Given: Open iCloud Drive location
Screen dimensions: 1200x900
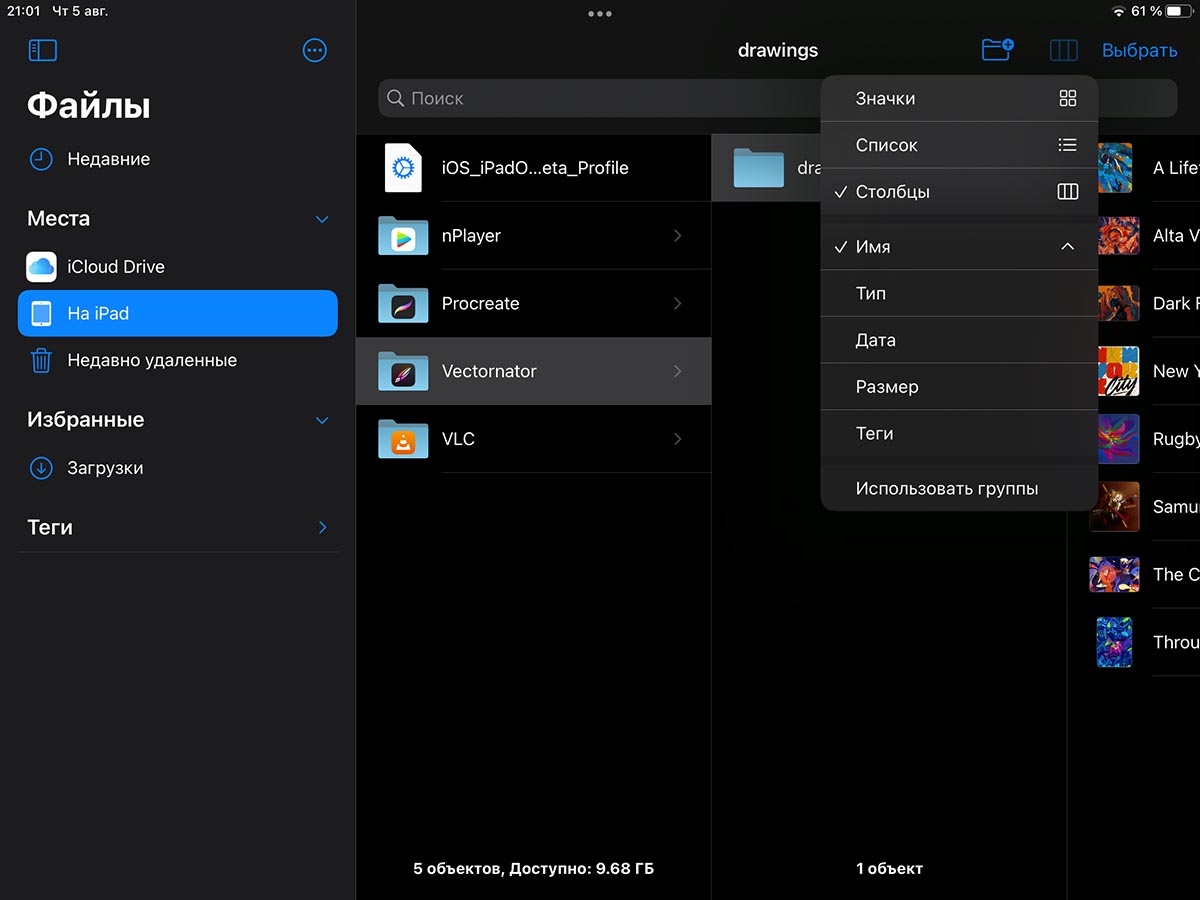Looking at the screenshot, I should click(x=115, y=267).
